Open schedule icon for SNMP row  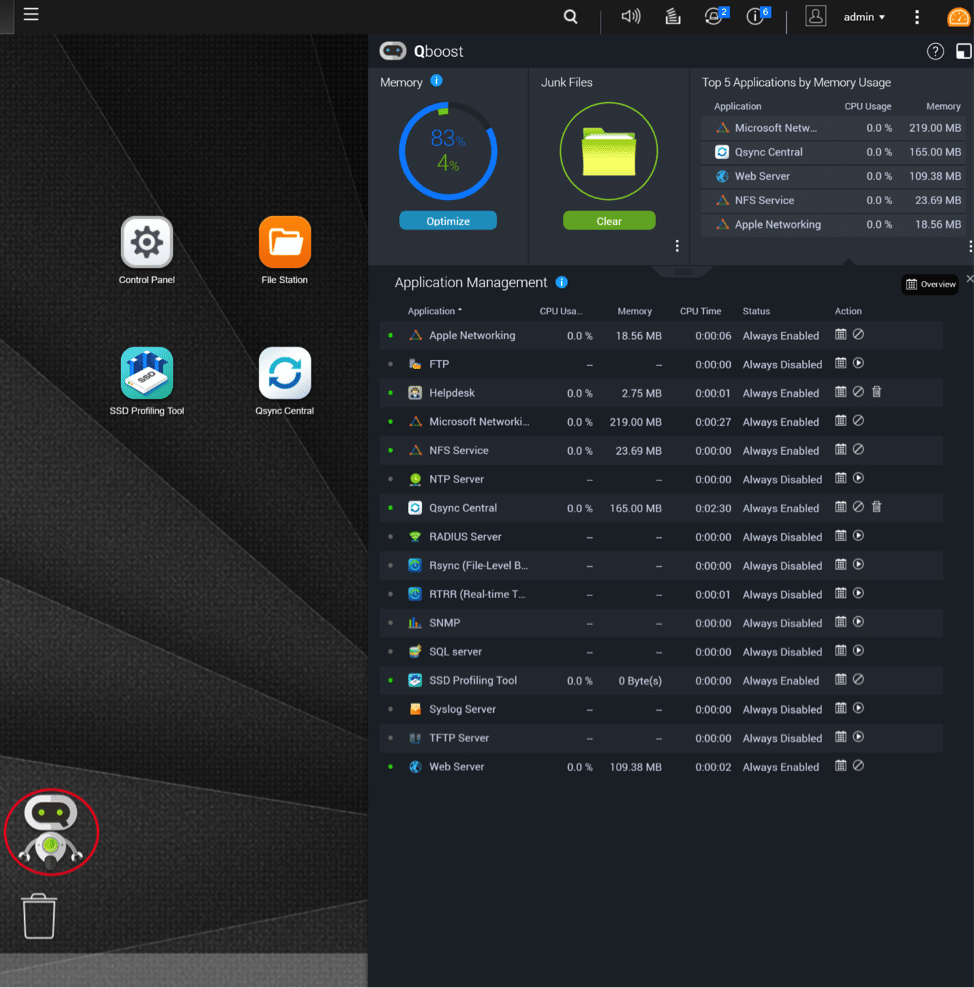coord(840,622)
